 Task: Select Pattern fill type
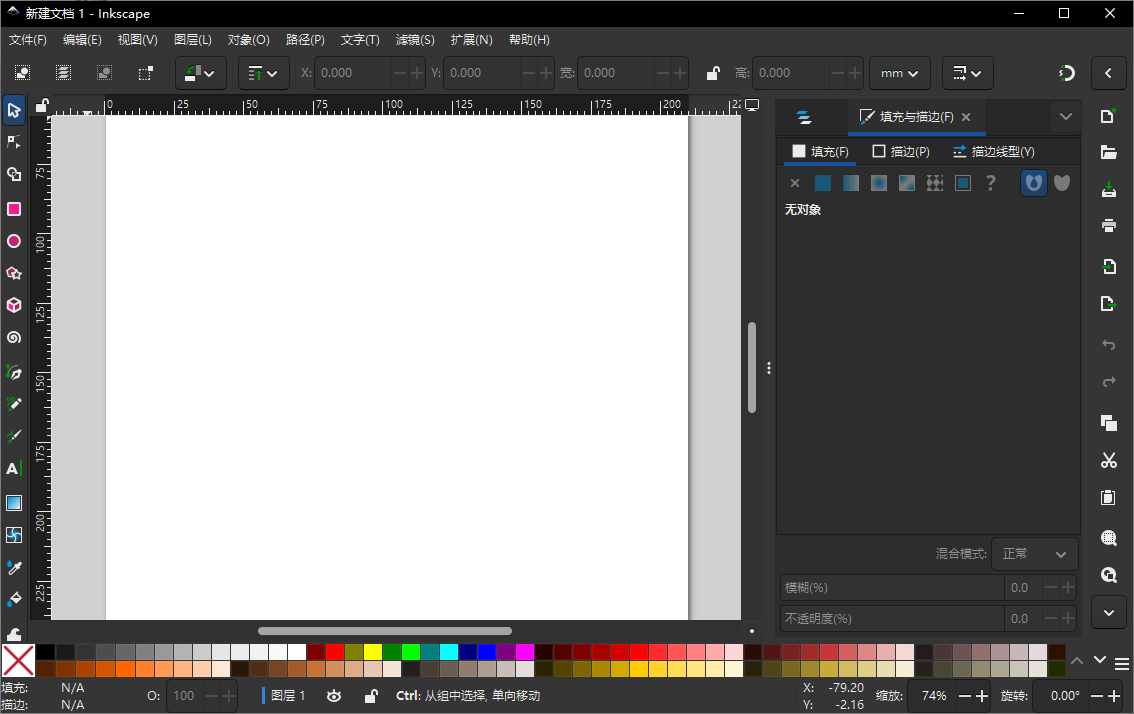click(x=934, y=183)
